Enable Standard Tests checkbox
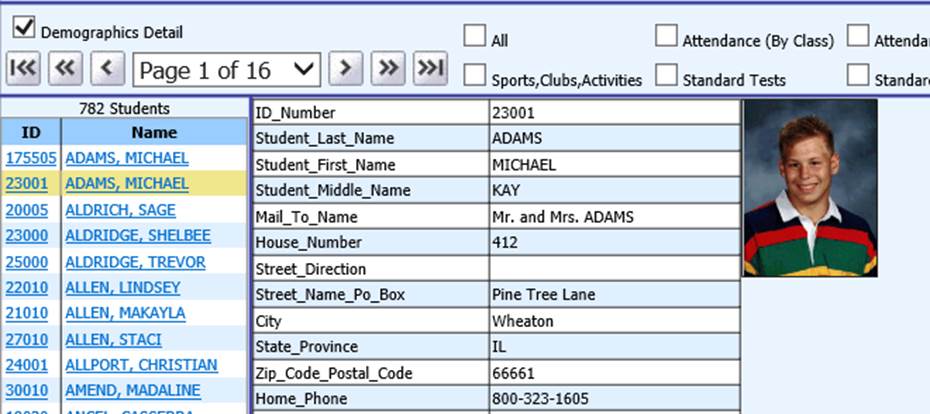The width and height of the screenshot is (930, 414). click(x=666, y=75)
